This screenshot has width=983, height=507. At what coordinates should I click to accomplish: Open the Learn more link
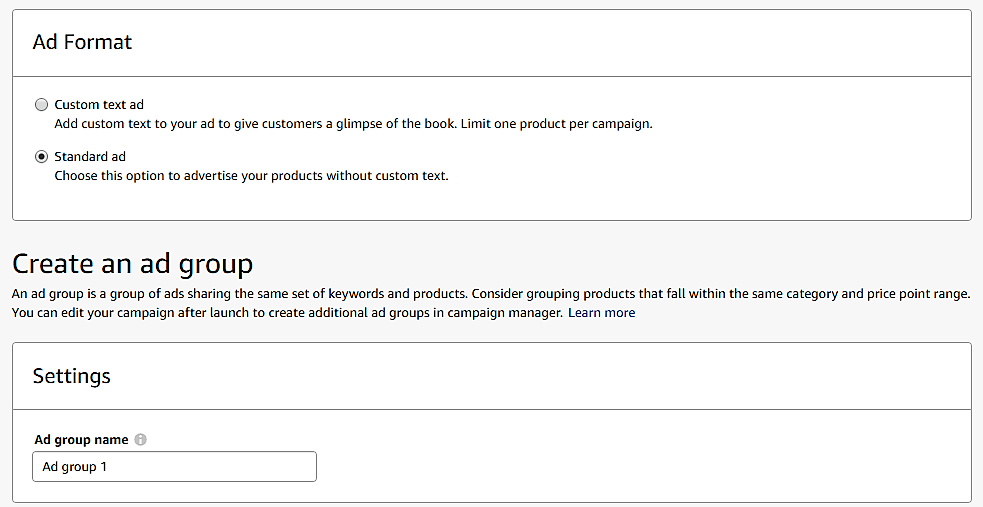(601, 313)
